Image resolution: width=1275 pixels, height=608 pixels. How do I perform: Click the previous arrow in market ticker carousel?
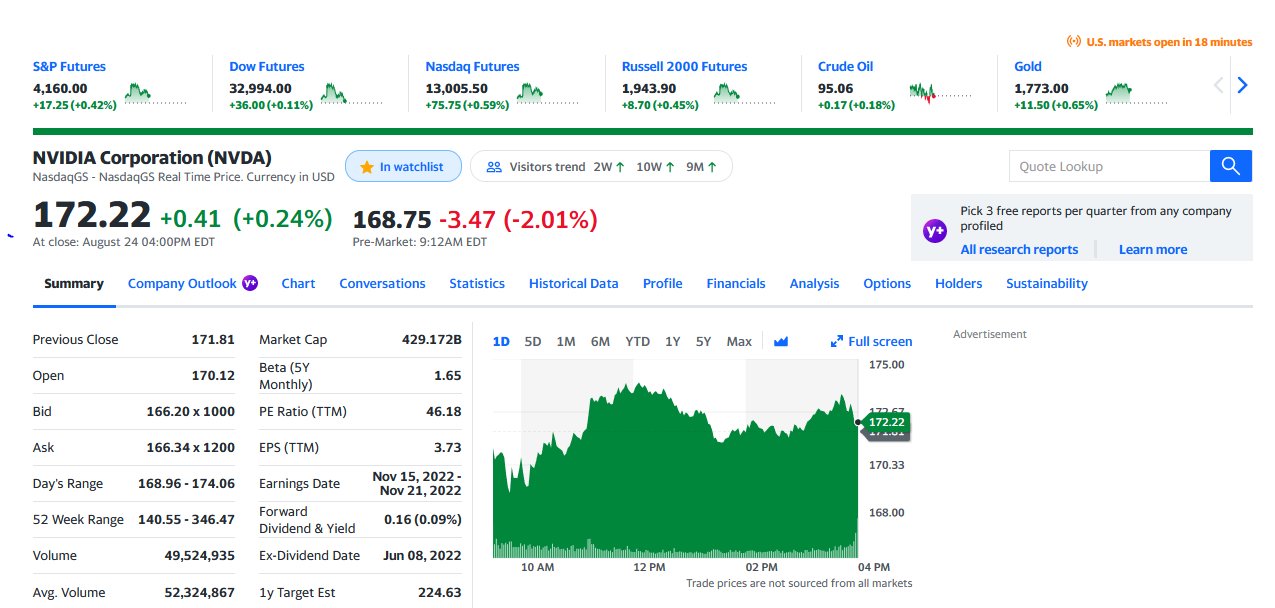(1218, 85)
